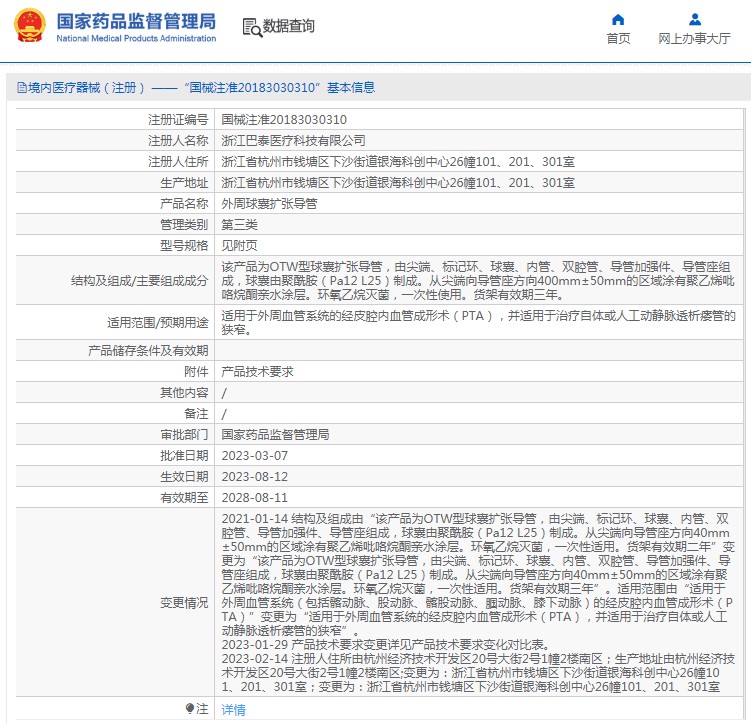Click the document icon before 境内医疗器械

pos(22,88)
